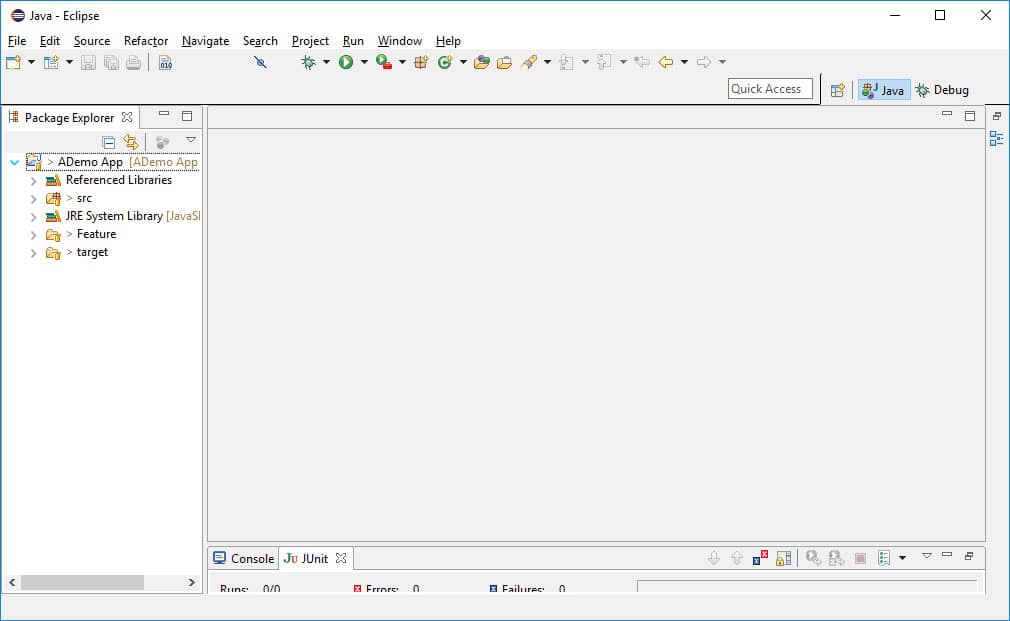Toggle Skip All Breakpoints icon
Screen dimensions: 1010x621
coord(260,62)
